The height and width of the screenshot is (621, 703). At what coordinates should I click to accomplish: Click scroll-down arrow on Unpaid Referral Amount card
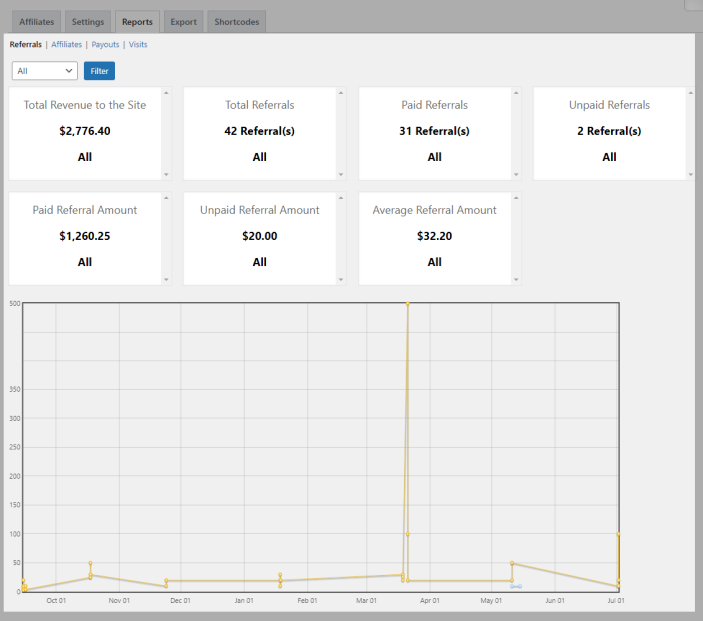pos(341,279)
